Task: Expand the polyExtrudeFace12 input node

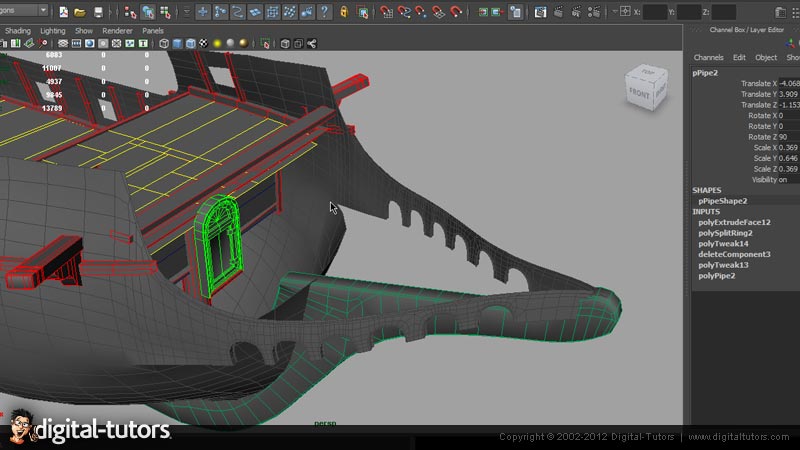Action: (x=734, y=222)
